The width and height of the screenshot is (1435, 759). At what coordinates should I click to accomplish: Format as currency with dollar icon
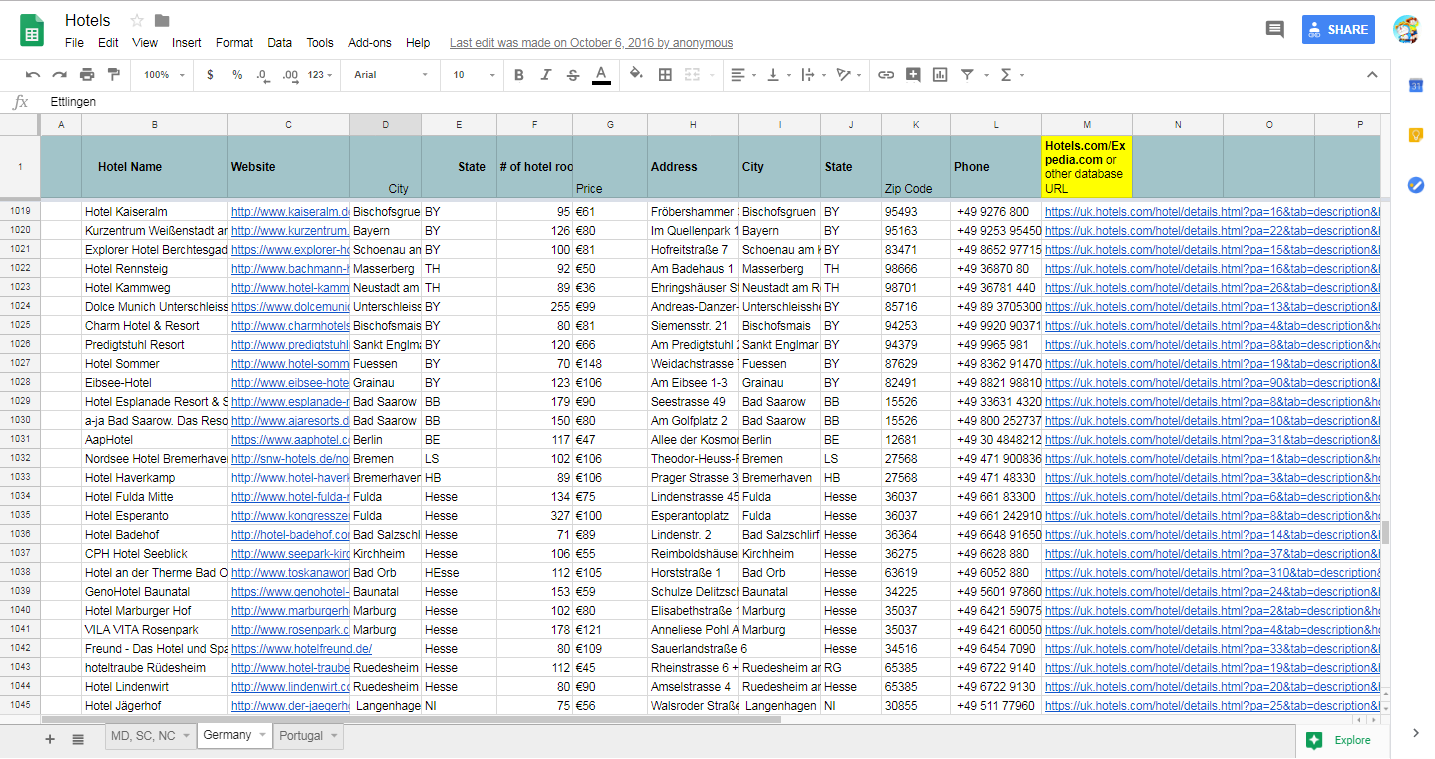click(x=210, y=75)
